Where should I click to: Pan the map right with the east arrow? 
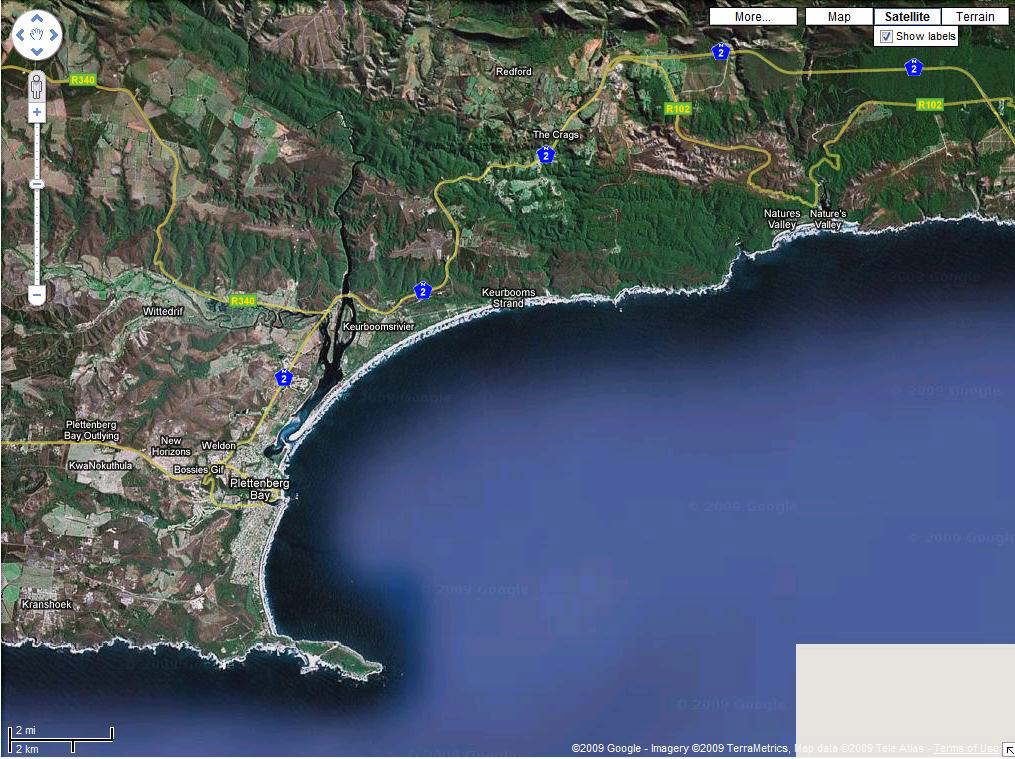click(54, 35)
